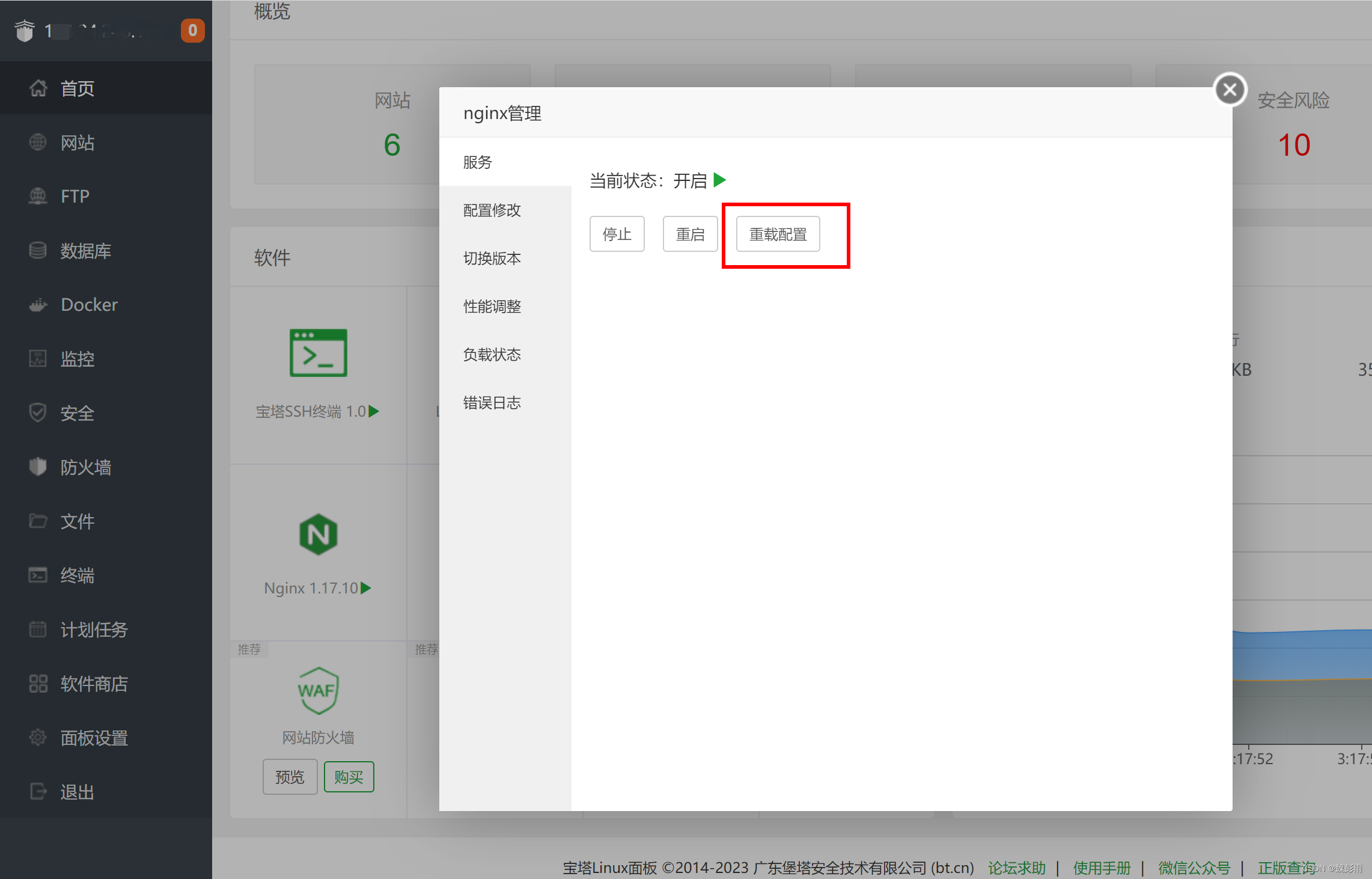Click the WAF shield icon
Image resolution: width=1372 pixels, height=879 pixels.
point(318,690)
